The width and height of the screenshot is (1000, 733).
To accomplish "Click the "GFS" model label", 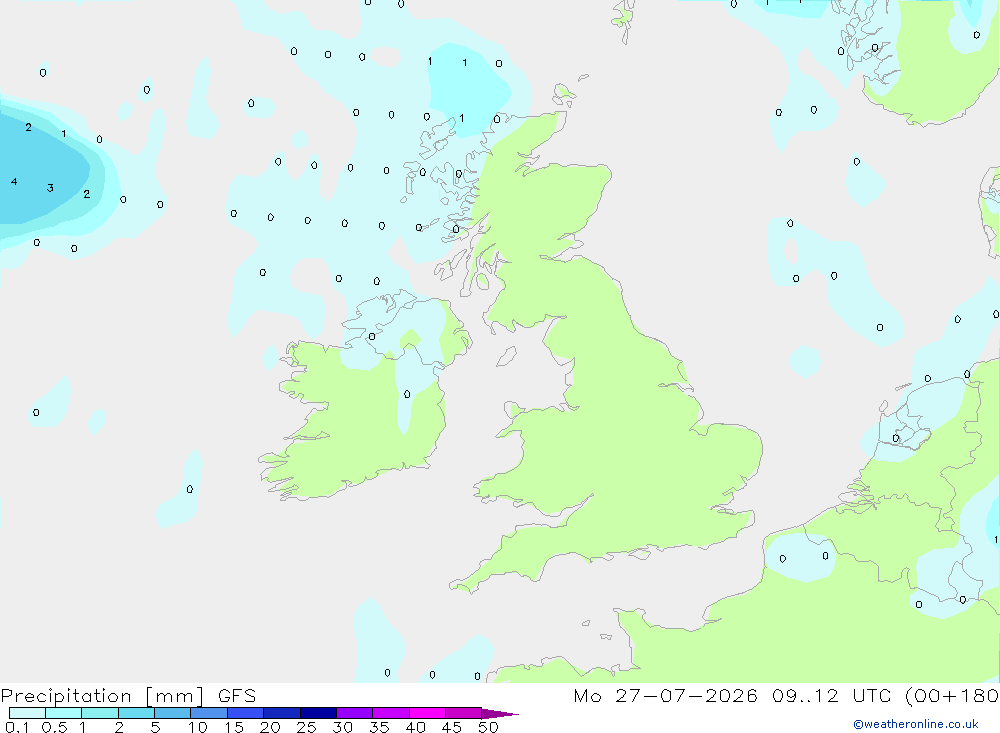I will click(237, 696).
